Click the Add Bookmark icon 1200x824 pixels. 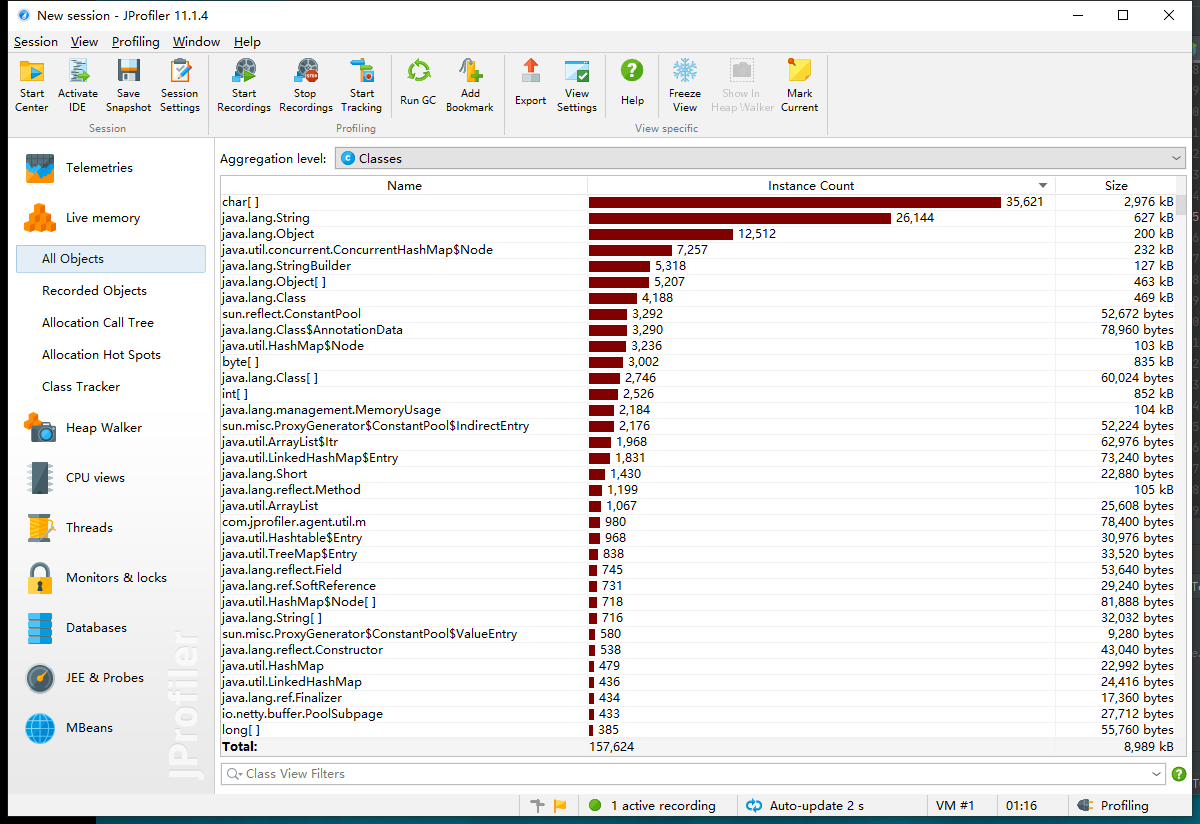tap(470, 85)
